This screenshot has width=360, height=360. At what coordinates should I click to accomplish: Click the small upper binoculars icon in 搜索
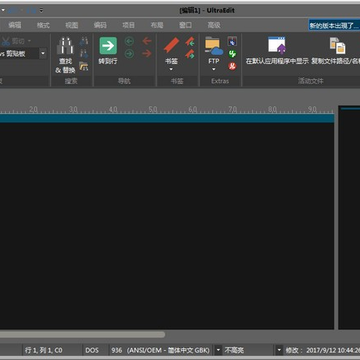84,41
